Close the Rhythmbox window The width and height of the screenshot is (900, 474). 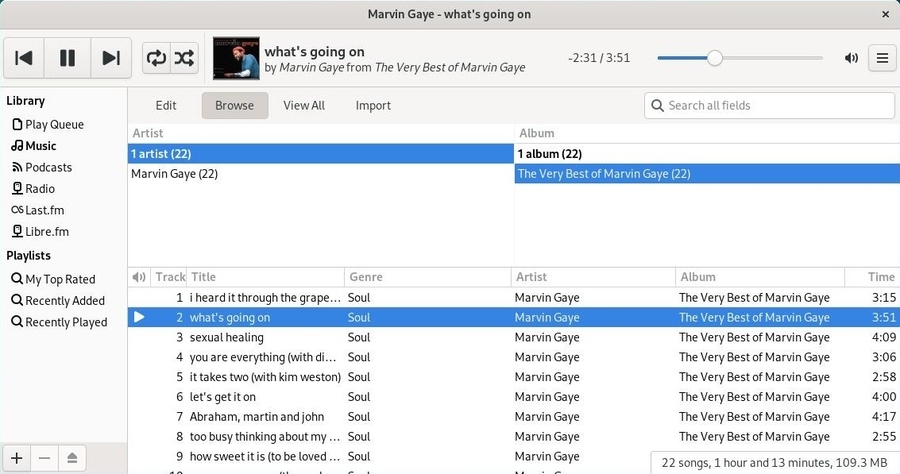pyautogui.click(x=885, y=14)
